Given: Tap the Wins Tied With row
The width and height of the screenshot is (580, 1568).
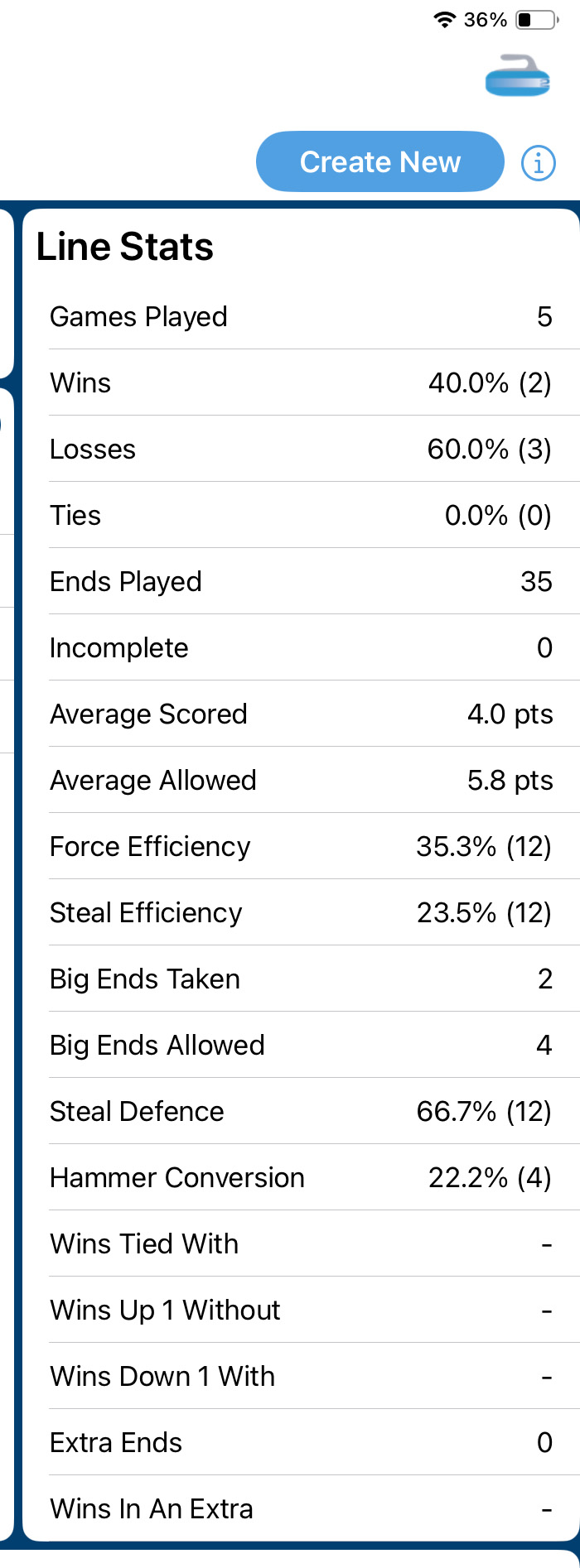Looking at the screenshot, I should coord(301,1243).
